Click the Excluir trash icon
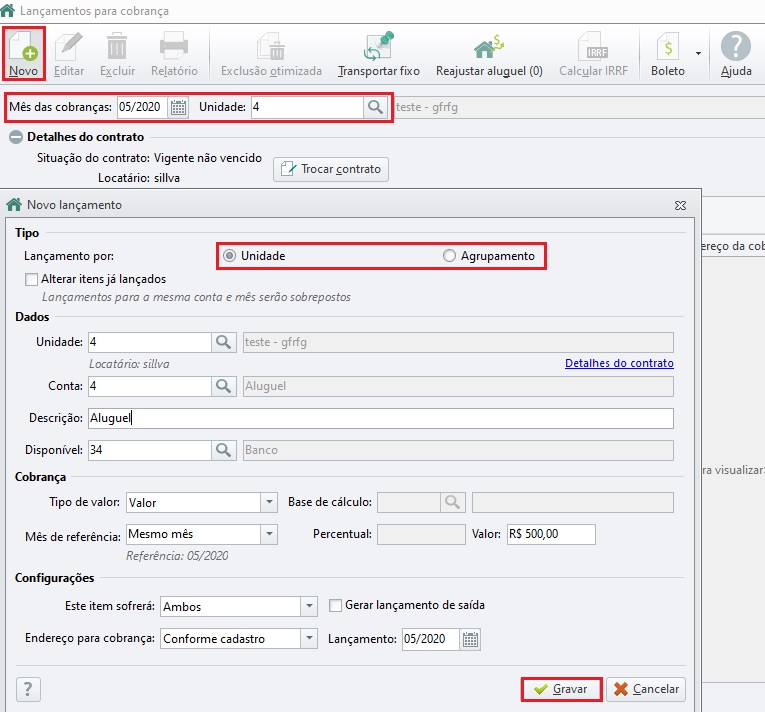The height and width of the screenshot is (712, 765). [x=117, y=47]
